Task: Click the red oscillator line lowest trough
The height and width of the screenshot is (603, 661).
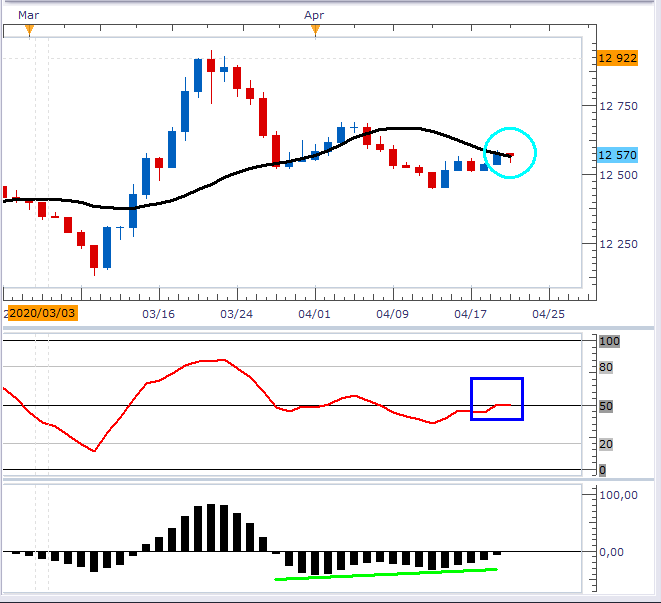Action: tap(94, 450)
